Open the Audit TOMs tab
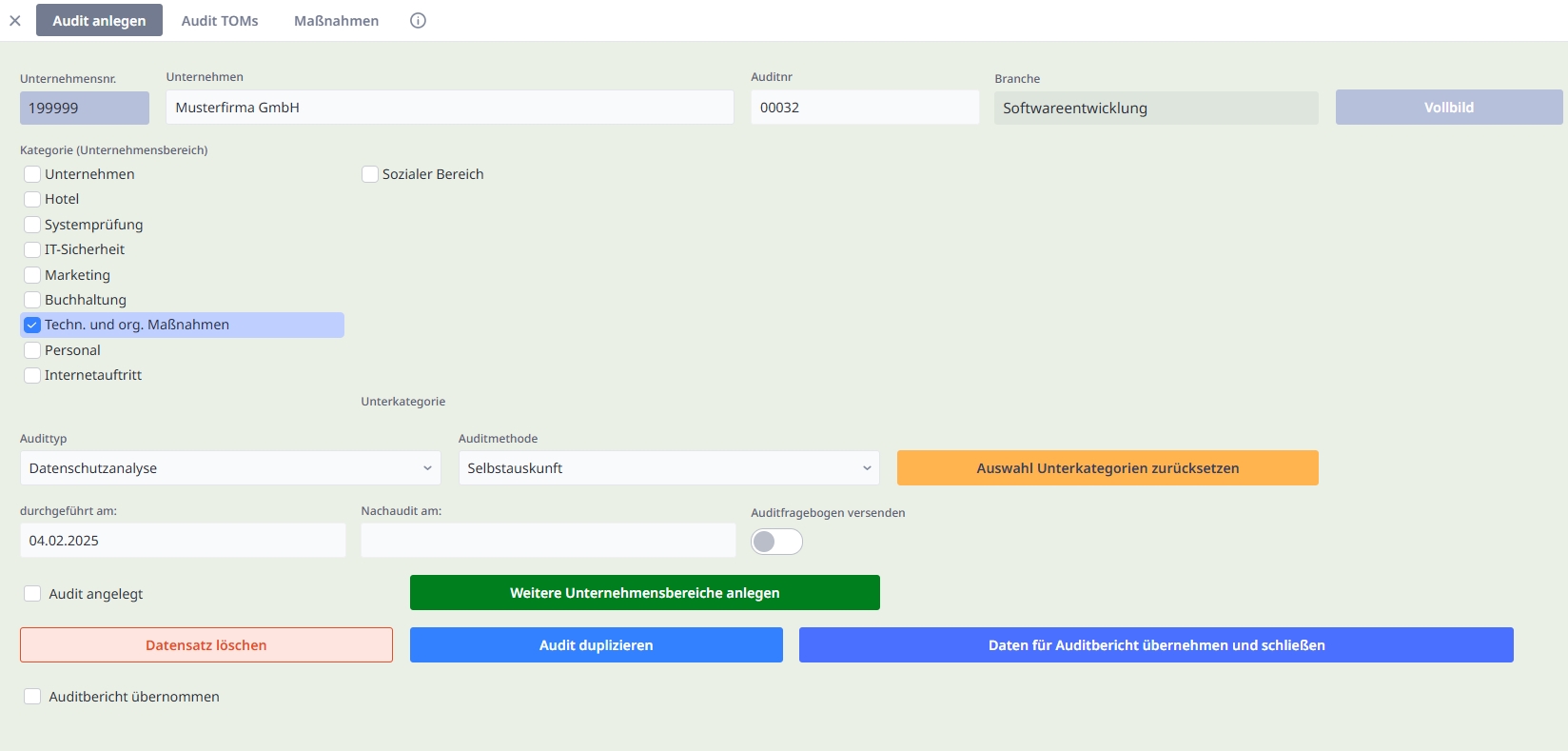The height and width of the screenshot is (751, 1568). [220, 20]
